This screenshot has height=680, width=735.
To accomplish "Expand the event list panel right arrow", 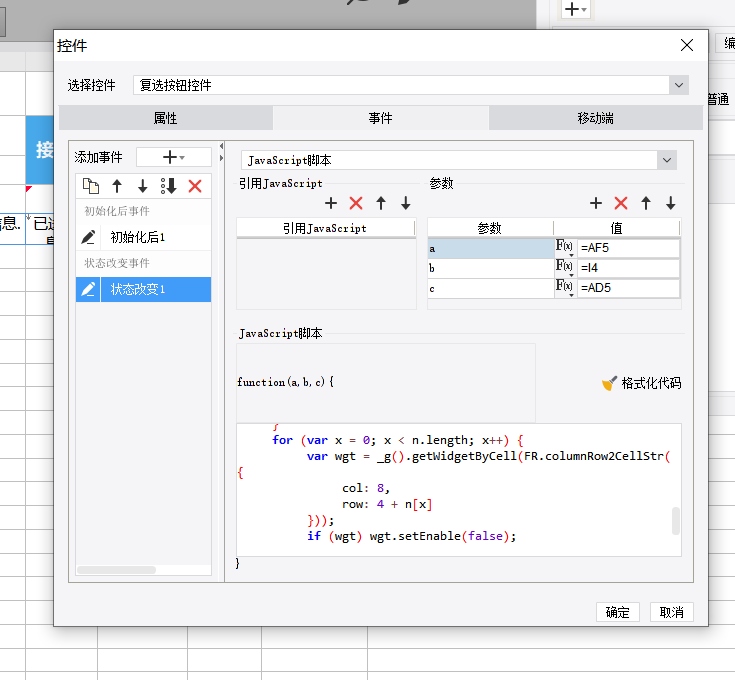I will 221,158.
